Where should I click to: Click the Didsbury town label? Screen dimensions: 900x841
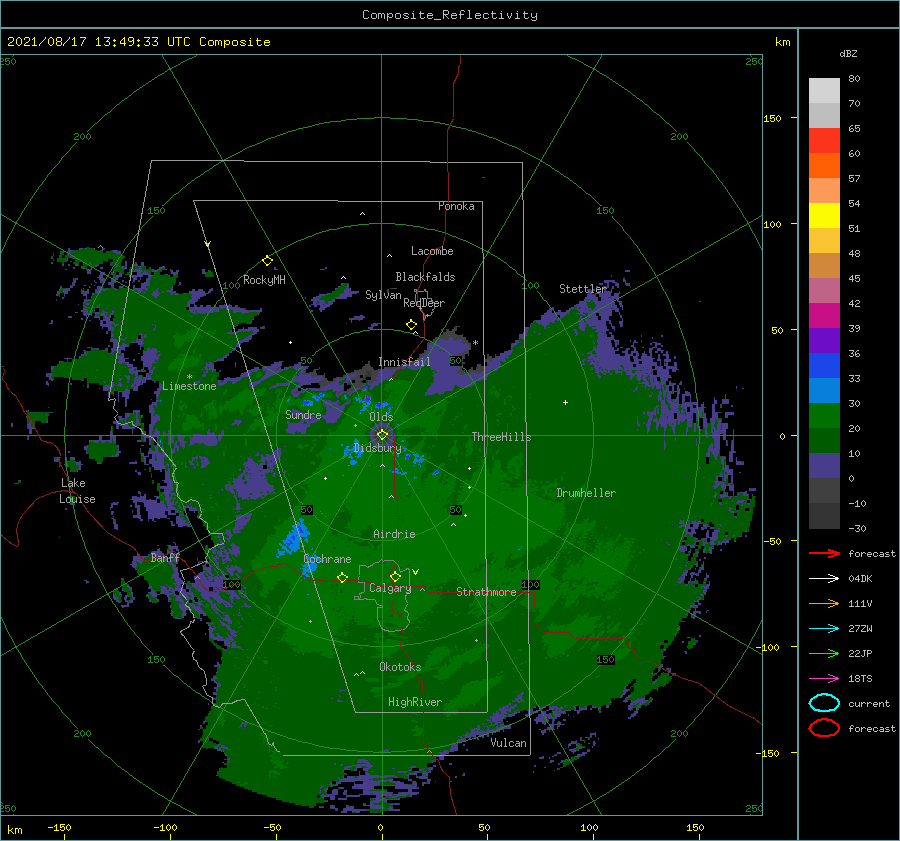pyautogui.click(x=377, y=448)
